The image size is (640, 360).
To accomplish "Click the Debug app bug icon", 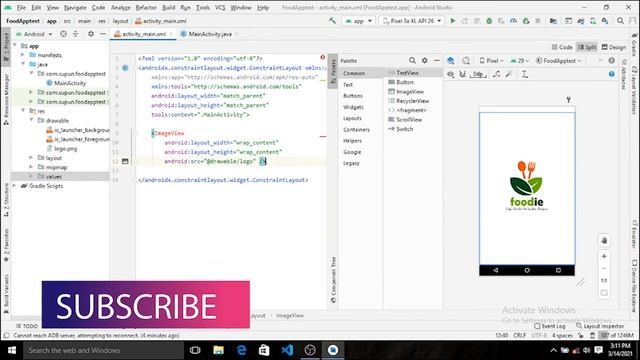I will tap(489, 21).
